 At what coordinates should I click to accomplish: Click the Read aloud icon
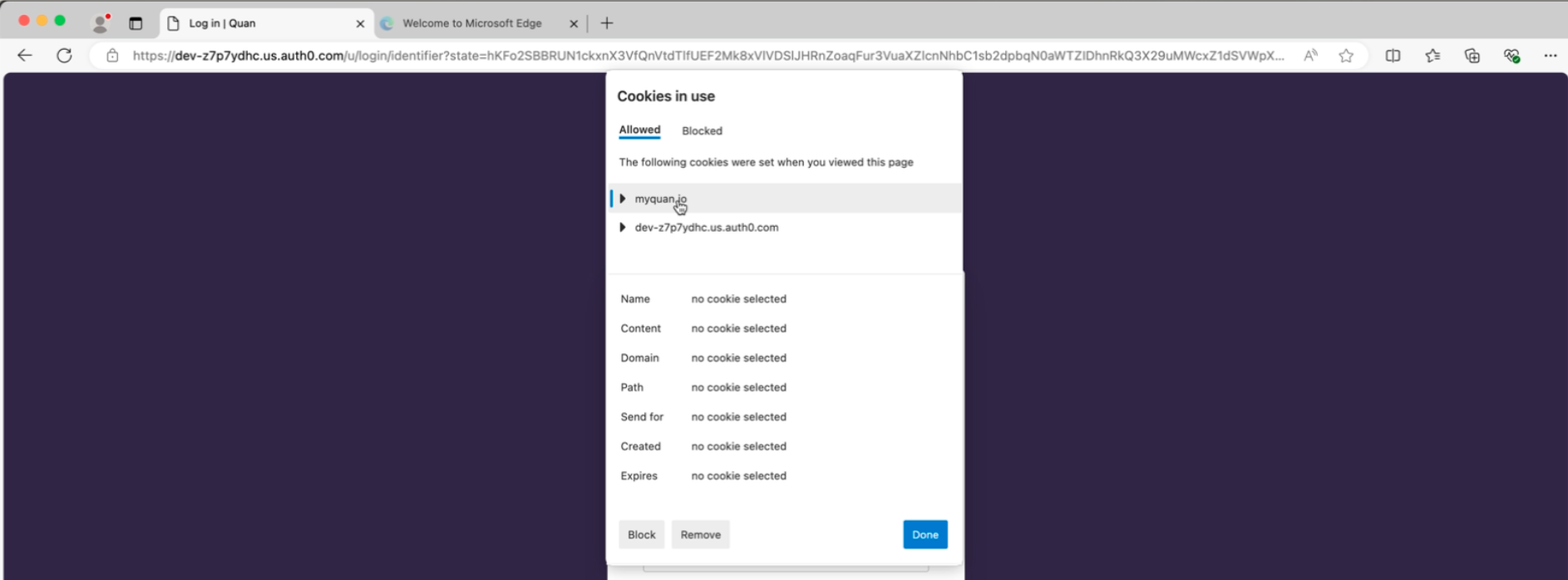(x=1310, y=56)
